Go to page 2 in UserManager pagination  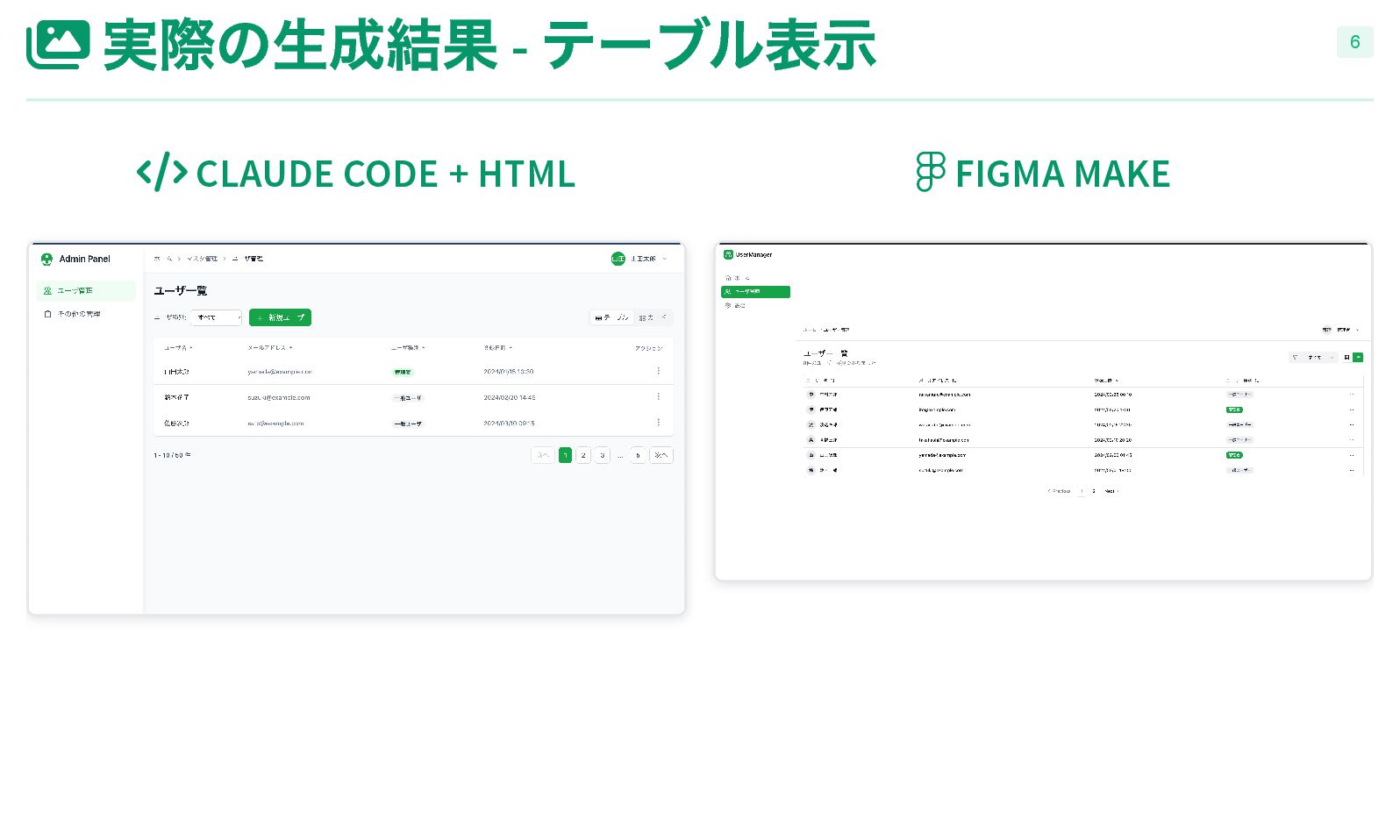[1093, 491]
